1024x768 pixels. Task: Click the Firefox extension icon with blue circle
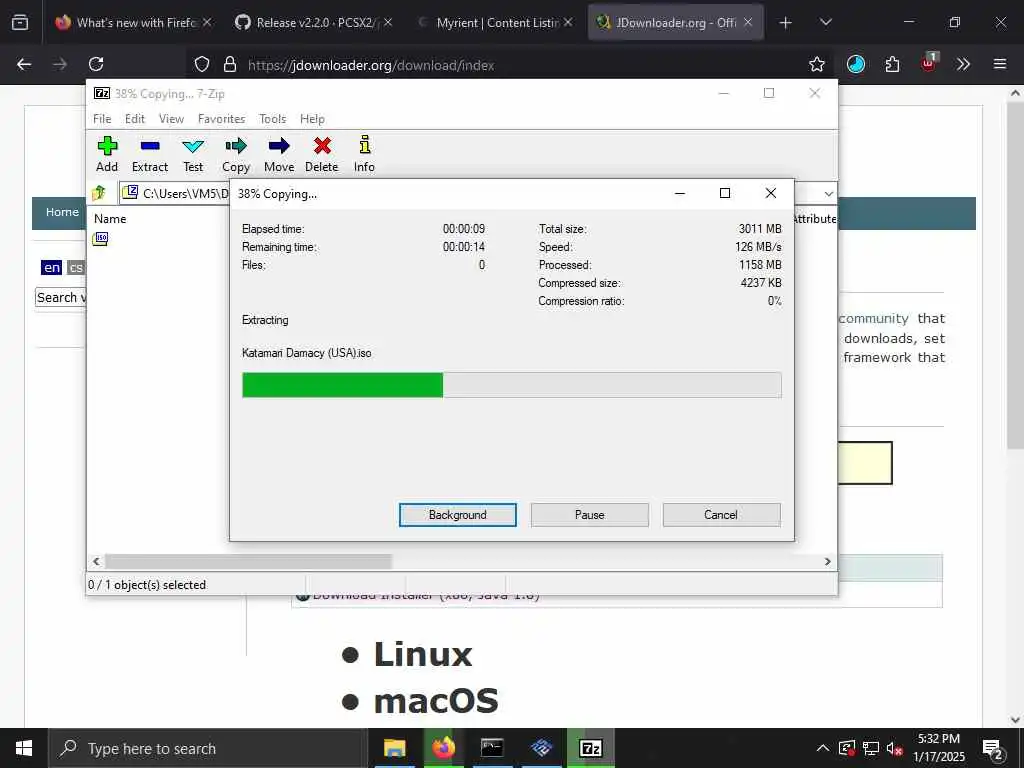click(856, 64)
